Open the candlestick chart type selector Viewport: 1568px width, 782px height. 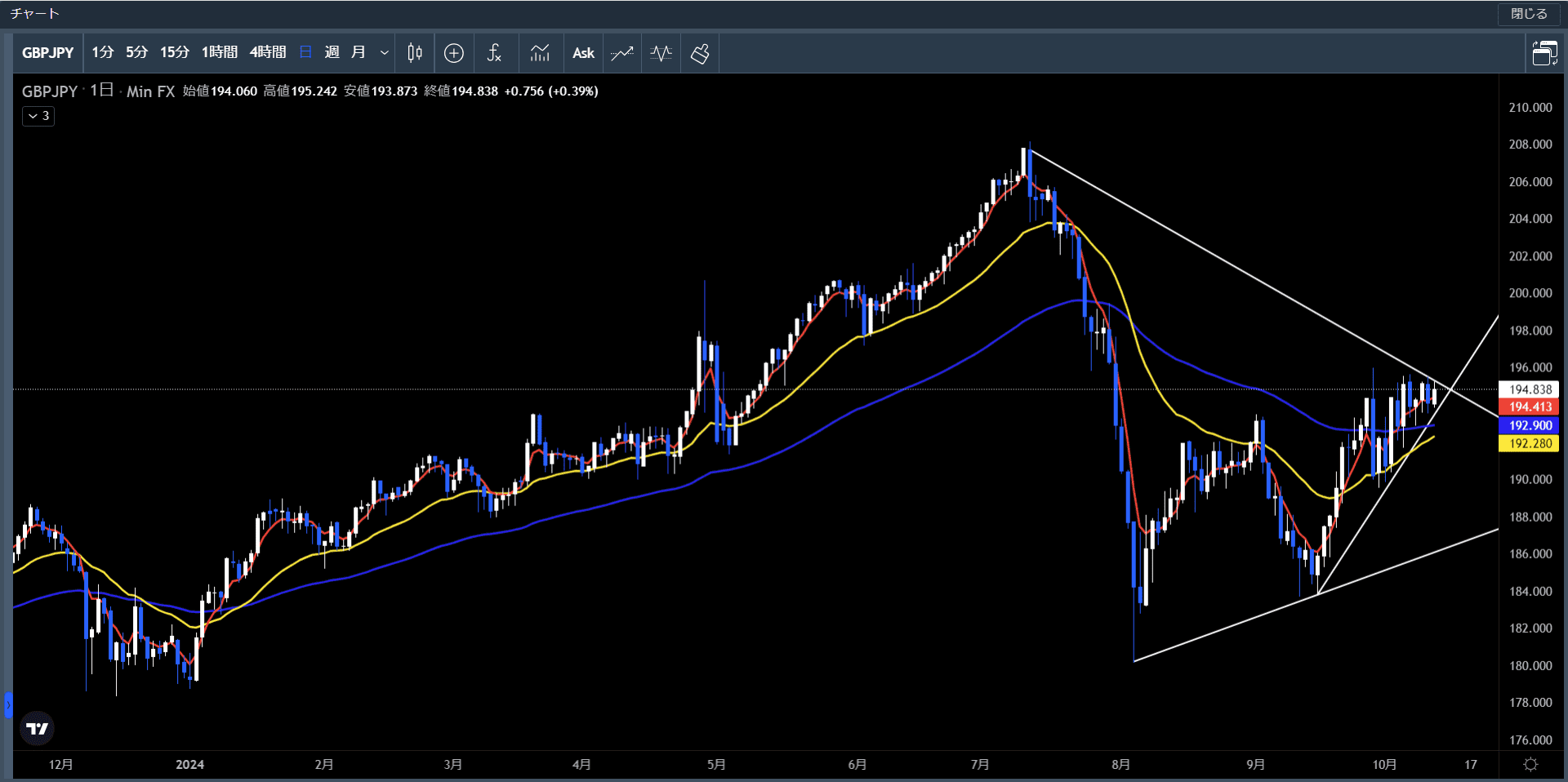point(415,53)
